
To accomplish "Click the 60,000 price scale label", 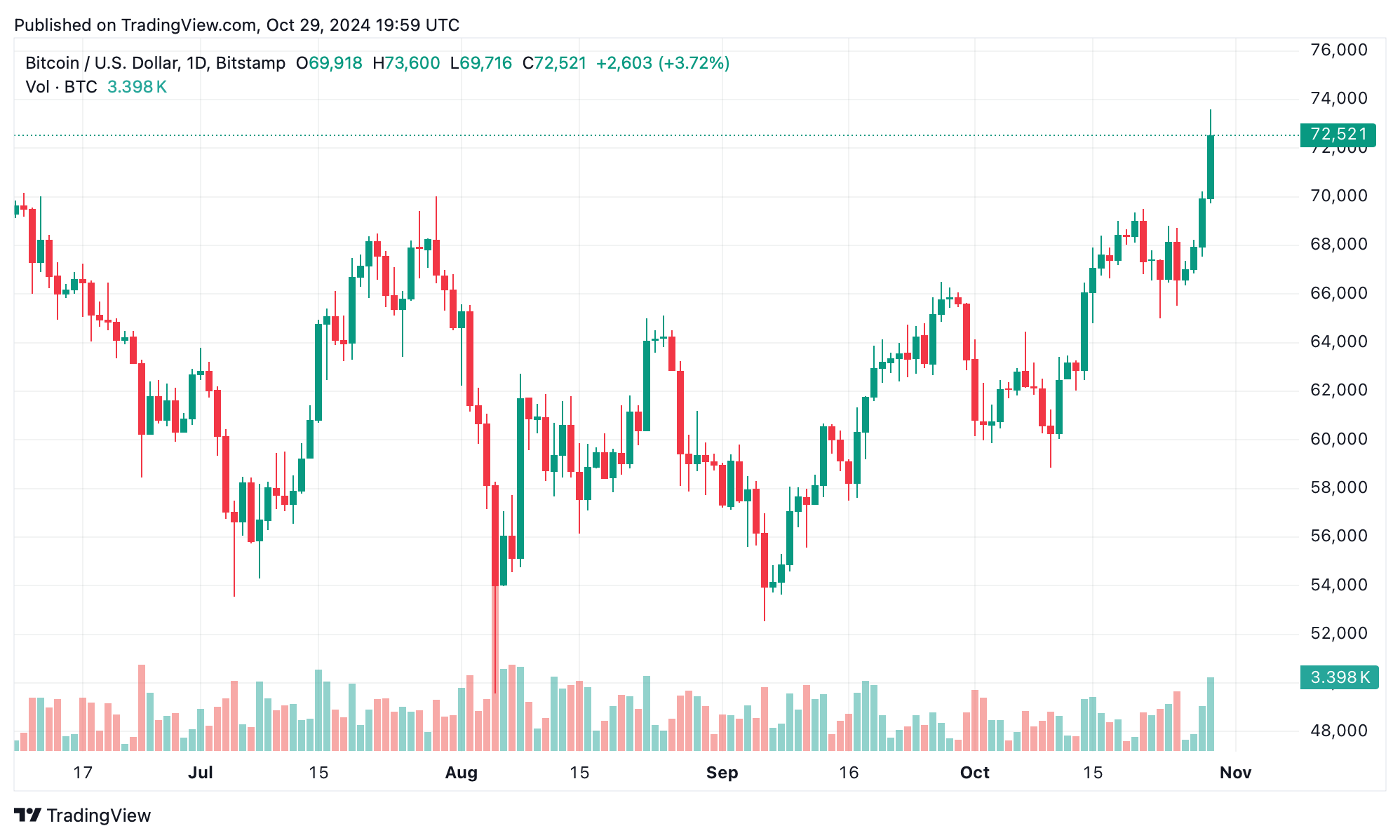I will click(x=1338, y=439).
